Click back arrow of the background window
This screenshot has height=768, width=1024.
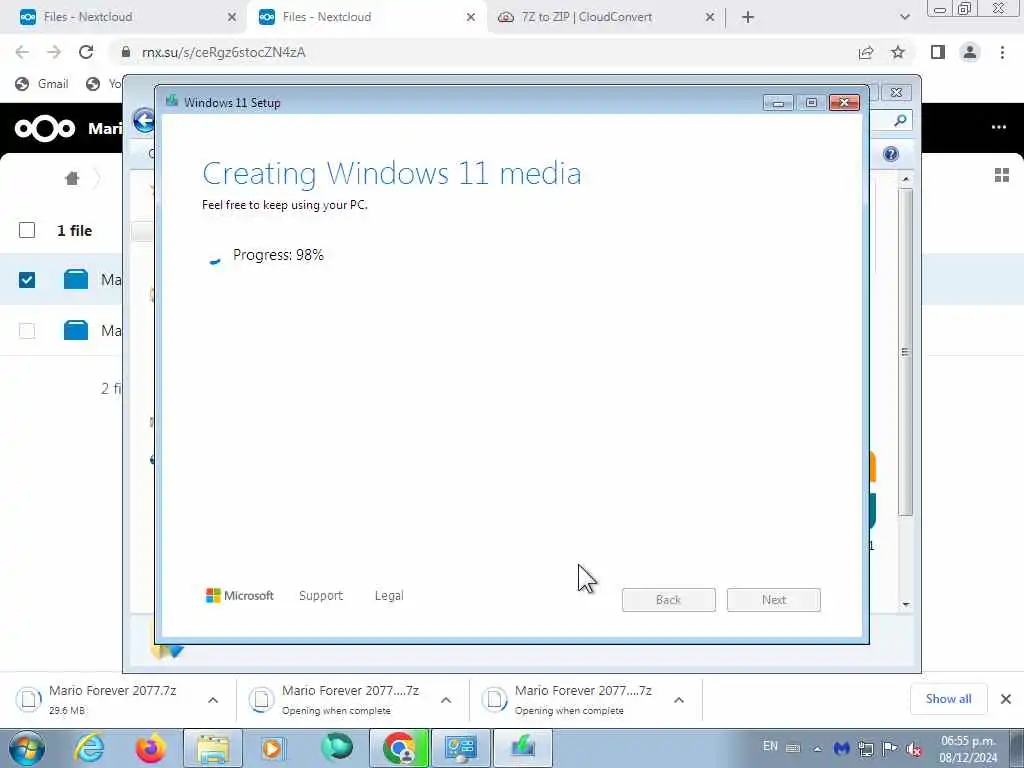[x=144, y=121]
